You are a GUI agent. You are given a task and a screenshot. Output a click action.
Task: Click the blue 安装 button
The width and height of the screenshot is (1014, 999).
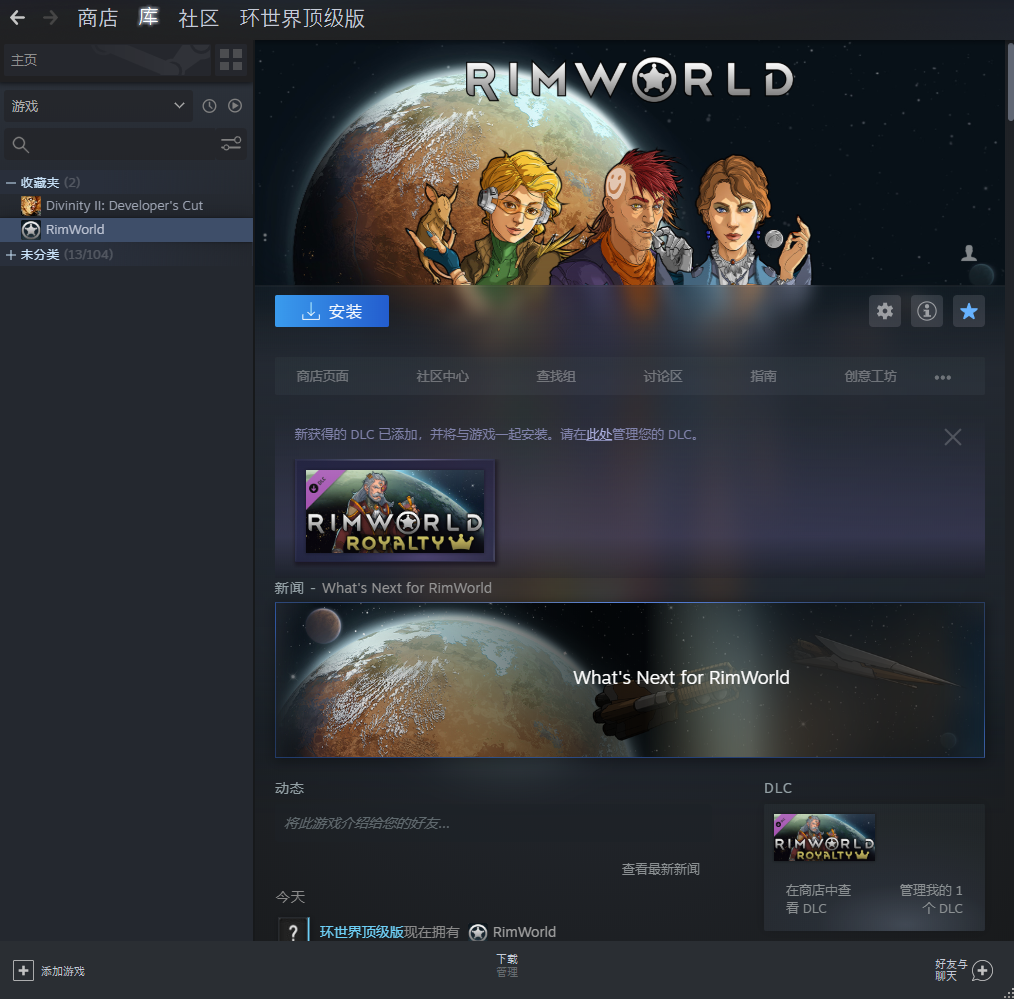tap(332, 311)
